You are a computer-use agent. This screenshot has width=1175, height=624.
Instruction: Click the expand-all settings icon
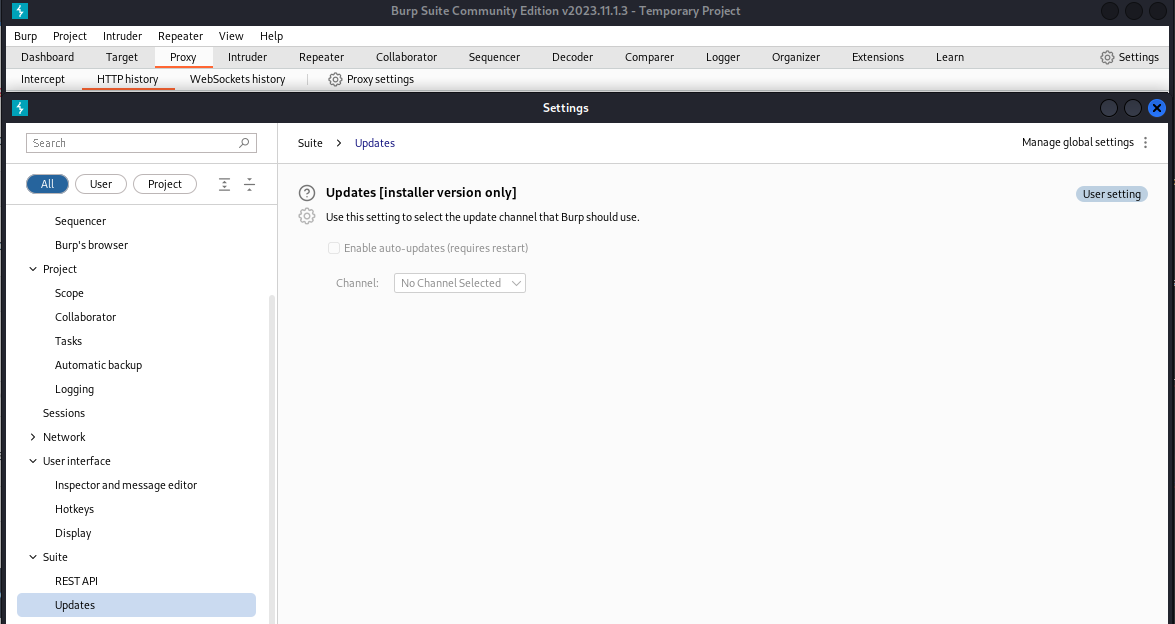point(224,184)
